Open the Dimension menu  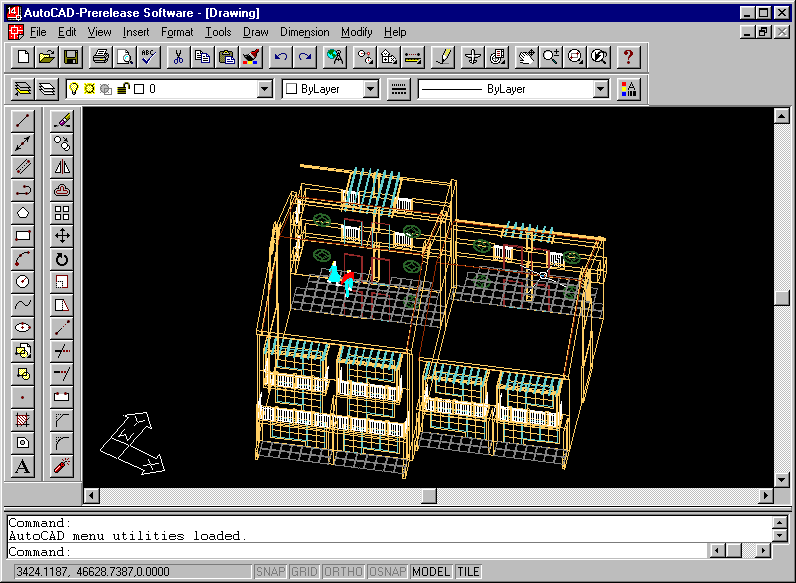tap(304, 32)
